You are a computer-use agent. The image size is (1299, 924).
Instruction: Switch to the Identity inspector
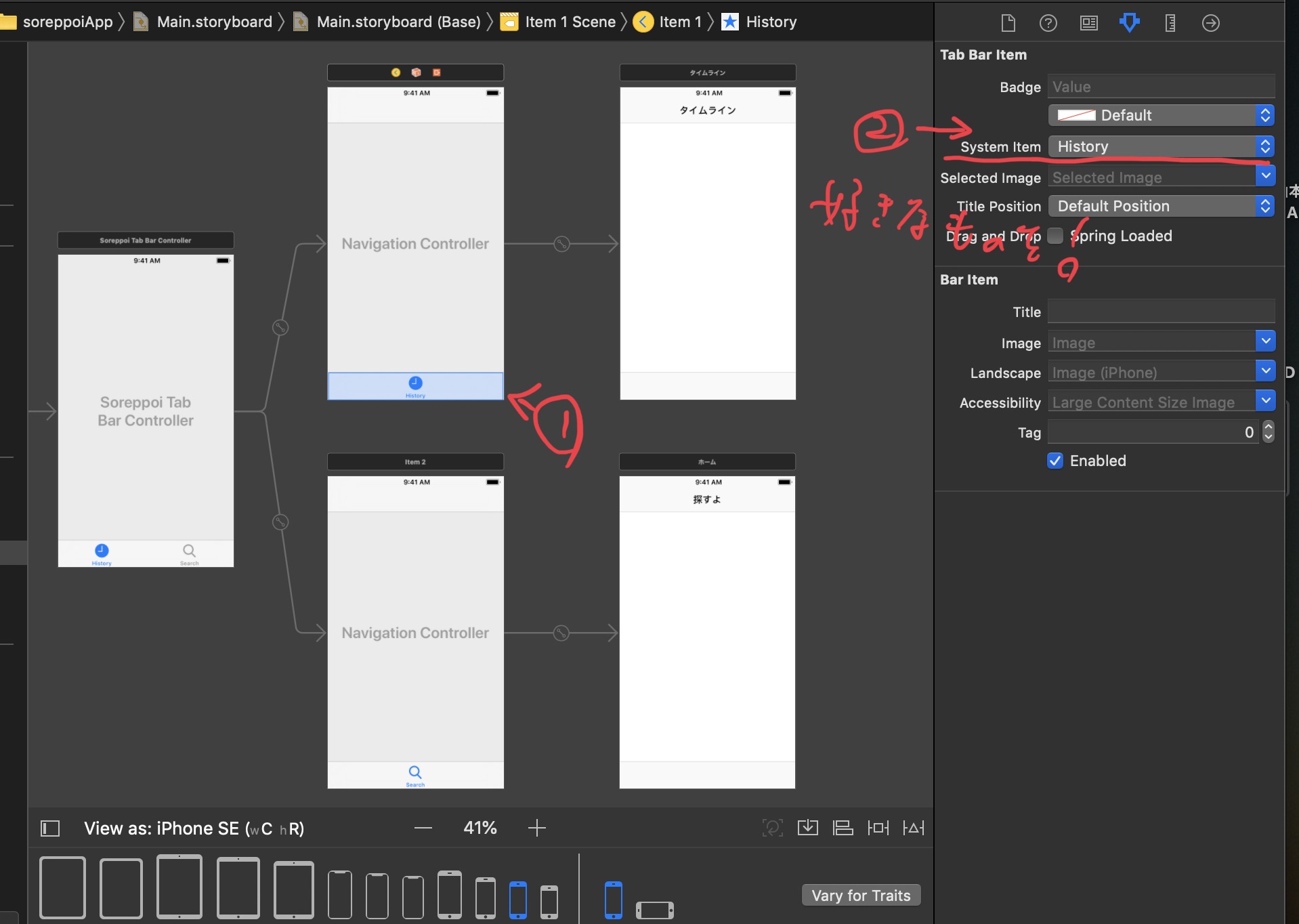pos(1088,23)
